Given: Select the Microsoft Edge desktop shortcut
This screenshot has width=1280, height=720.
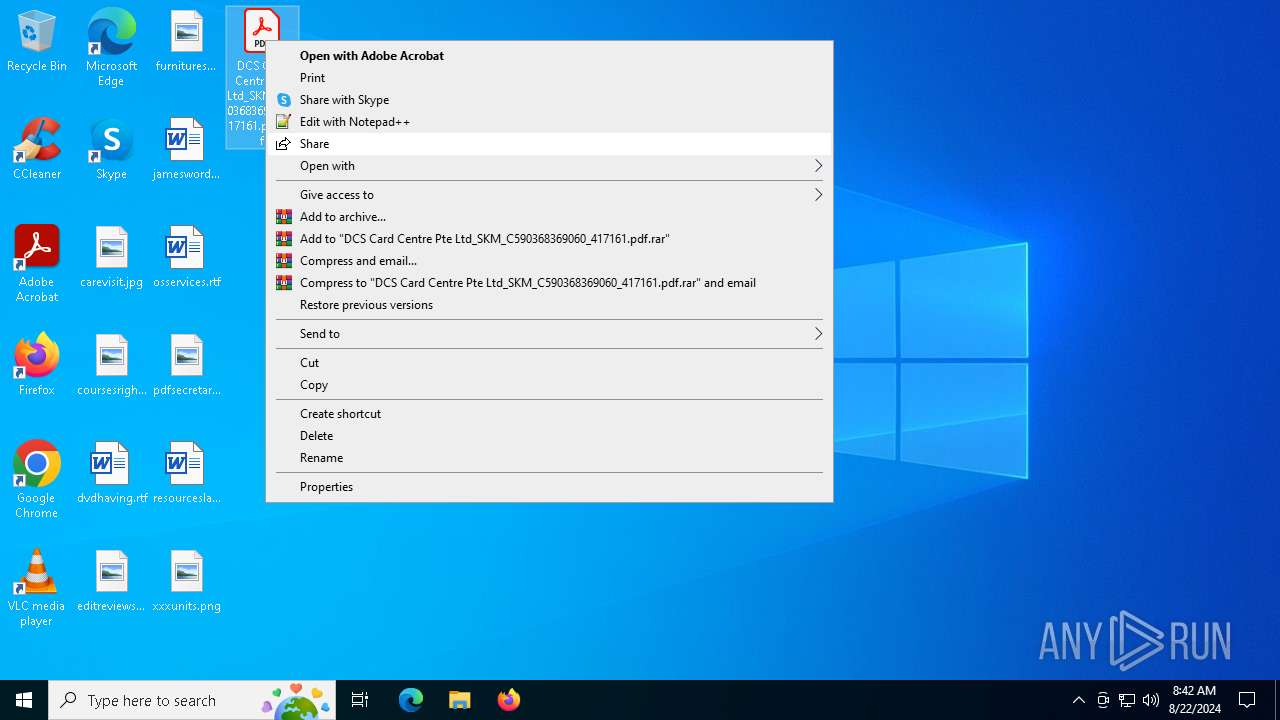Looking at the screenshot, I should point(111,47).
